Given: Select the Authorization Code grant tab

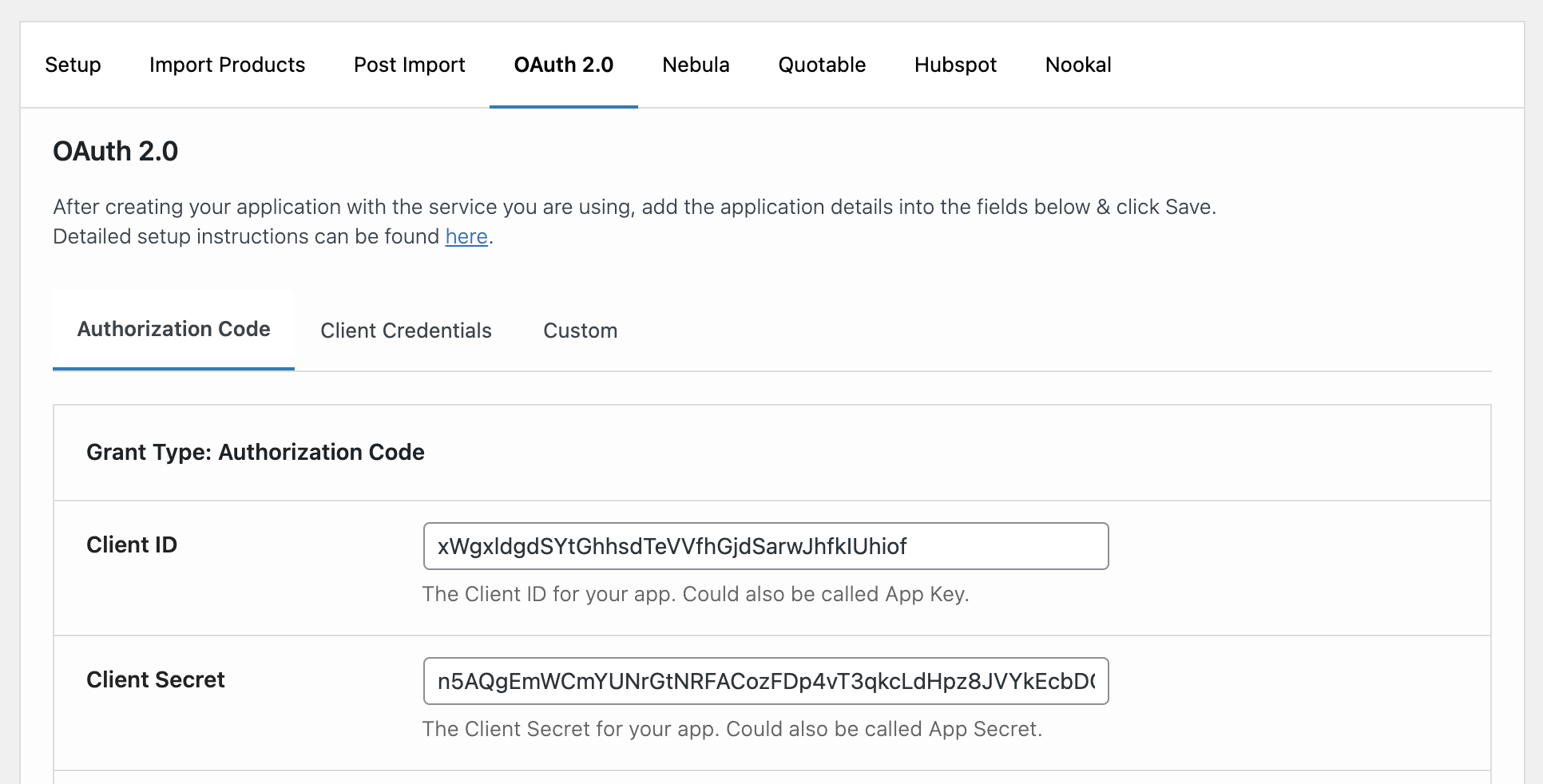Looking at the screenshot, I should click(x=173, y=330).
